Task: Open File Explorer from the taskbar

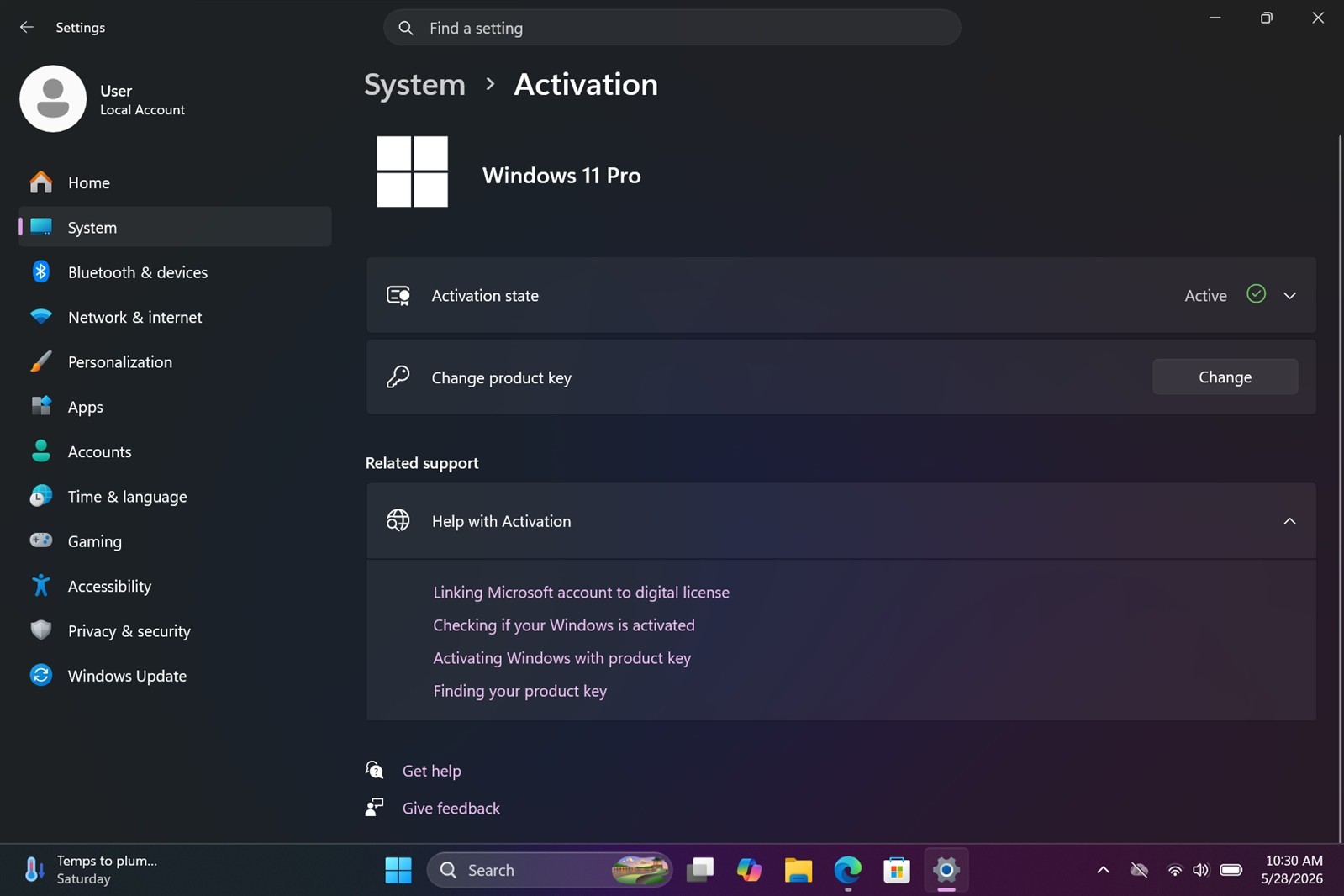Action: tap(798, 870)
